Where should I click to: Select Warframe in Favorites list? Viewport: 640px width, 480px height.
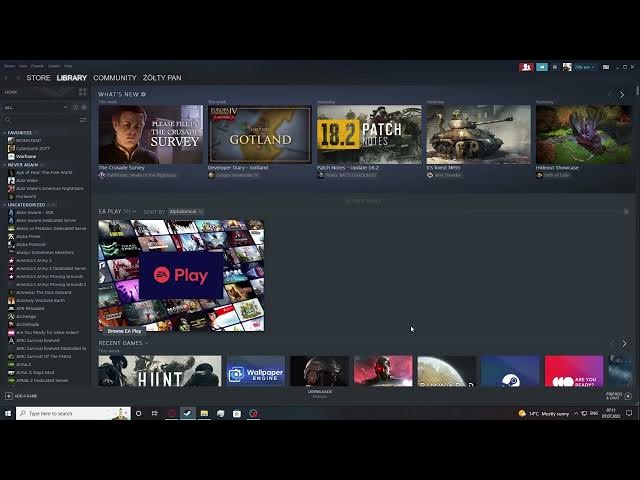click(x=26, y=156)
